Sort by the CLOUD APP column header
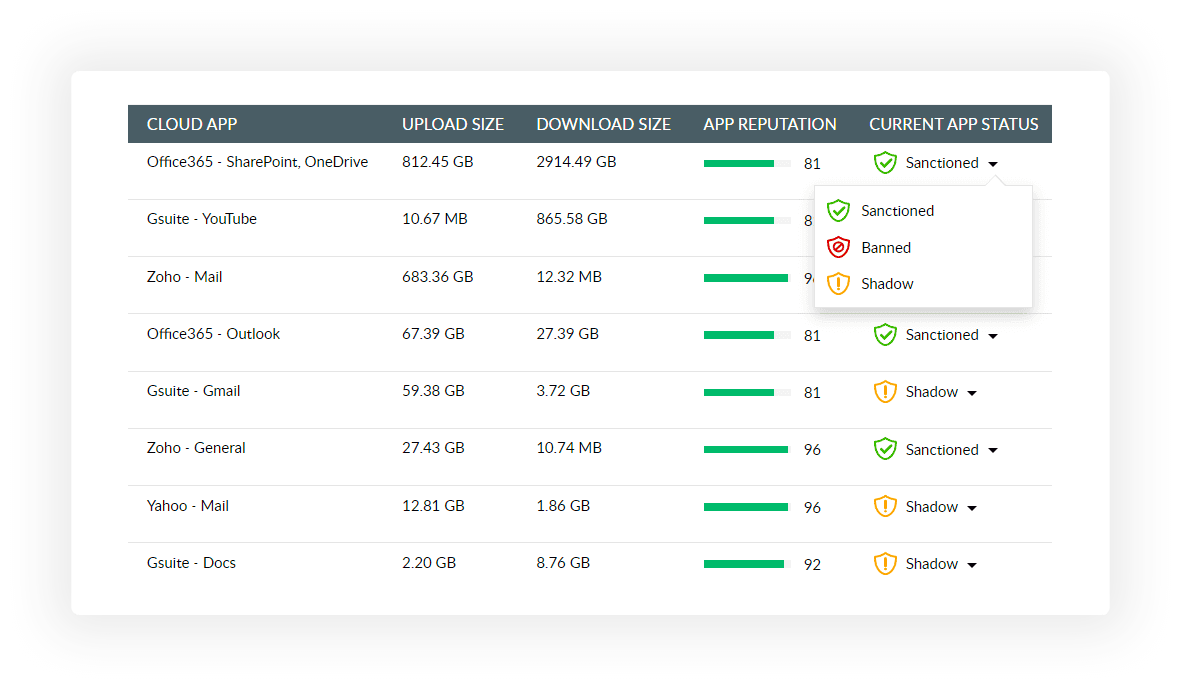This screenshot has height=687, width=1182. (191, 124)
